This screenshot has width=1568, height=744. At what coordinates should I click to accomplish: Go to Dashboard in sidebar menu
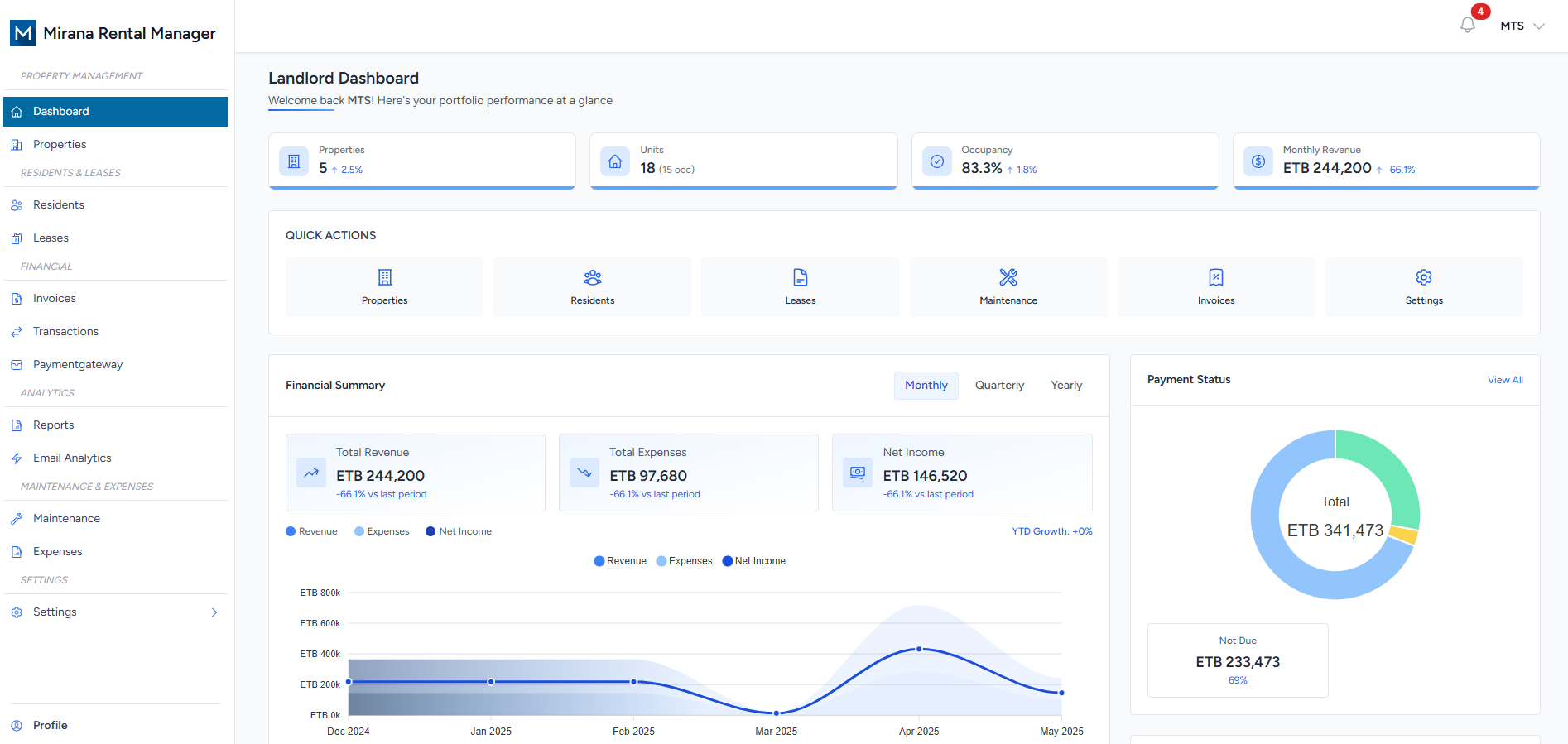tap(115, 112)
